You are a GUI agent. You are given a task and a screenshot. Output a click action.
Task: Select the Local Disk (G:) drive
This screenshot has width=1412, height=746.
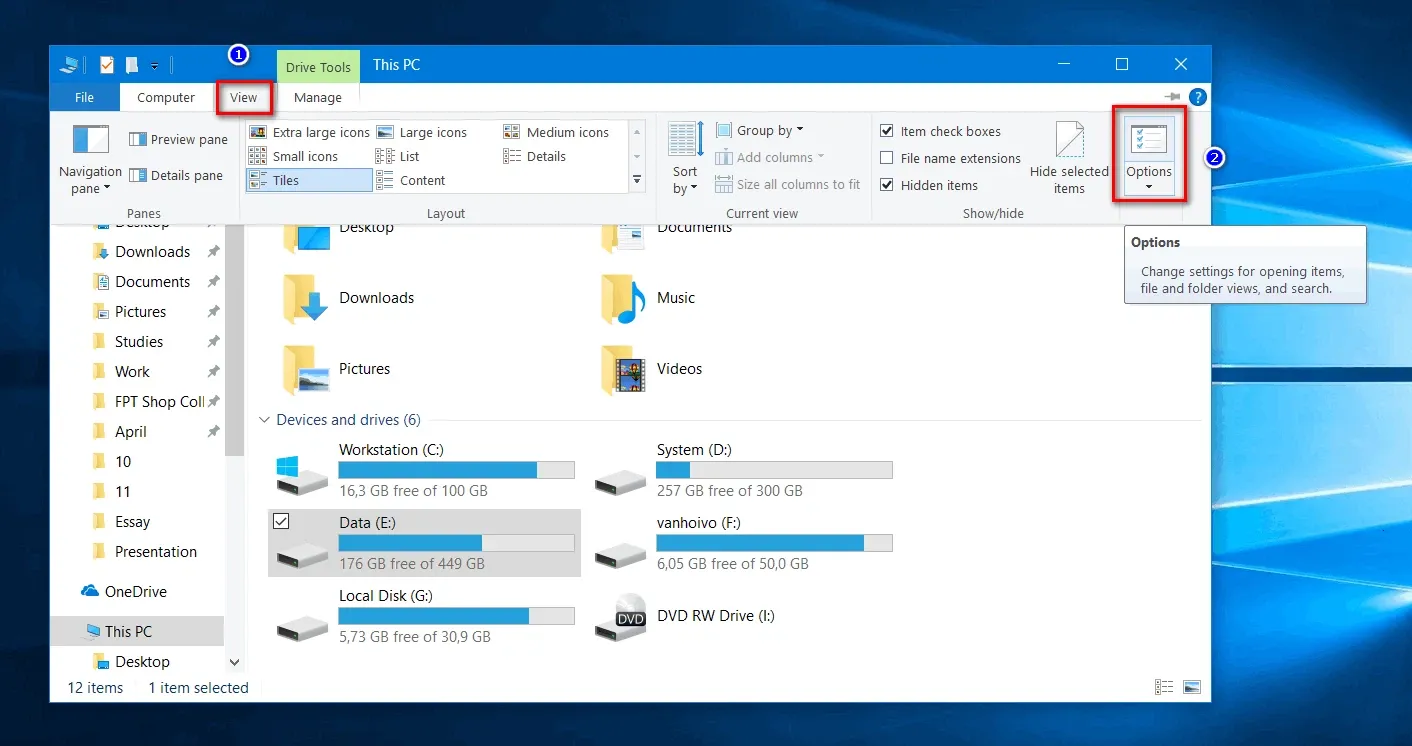[x=424, y=616]
